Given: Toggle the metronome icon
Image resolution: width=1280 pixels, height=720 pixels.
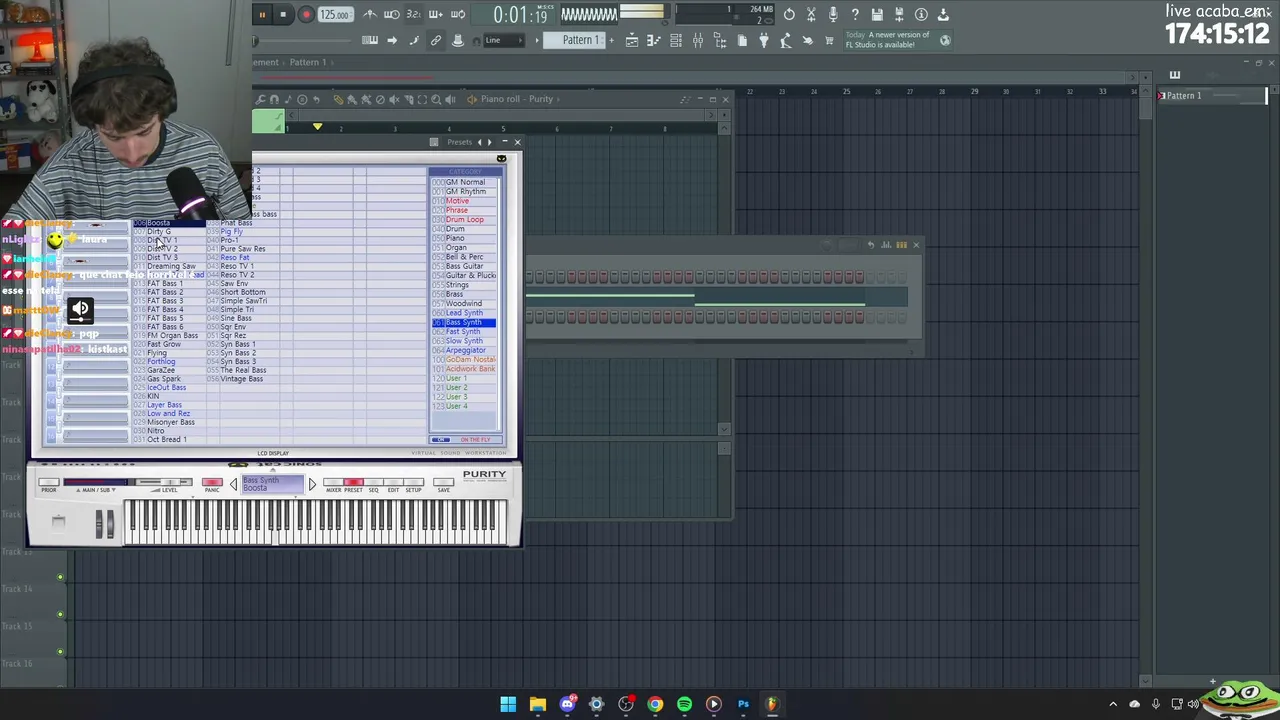Looking at the screenshot, I should click(370, 15).
